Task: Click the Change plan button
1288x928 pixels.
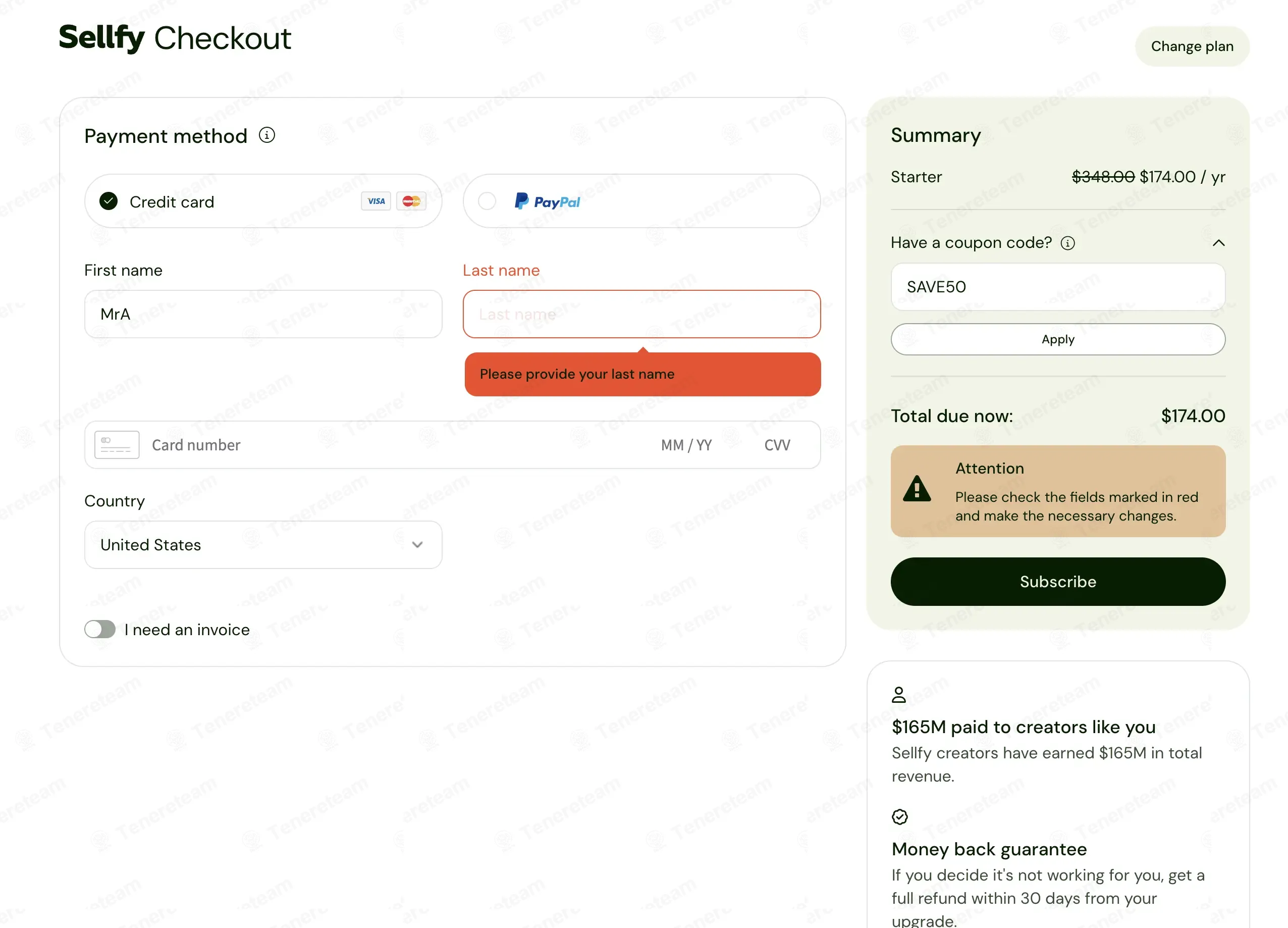Action: coord(1192,46)
